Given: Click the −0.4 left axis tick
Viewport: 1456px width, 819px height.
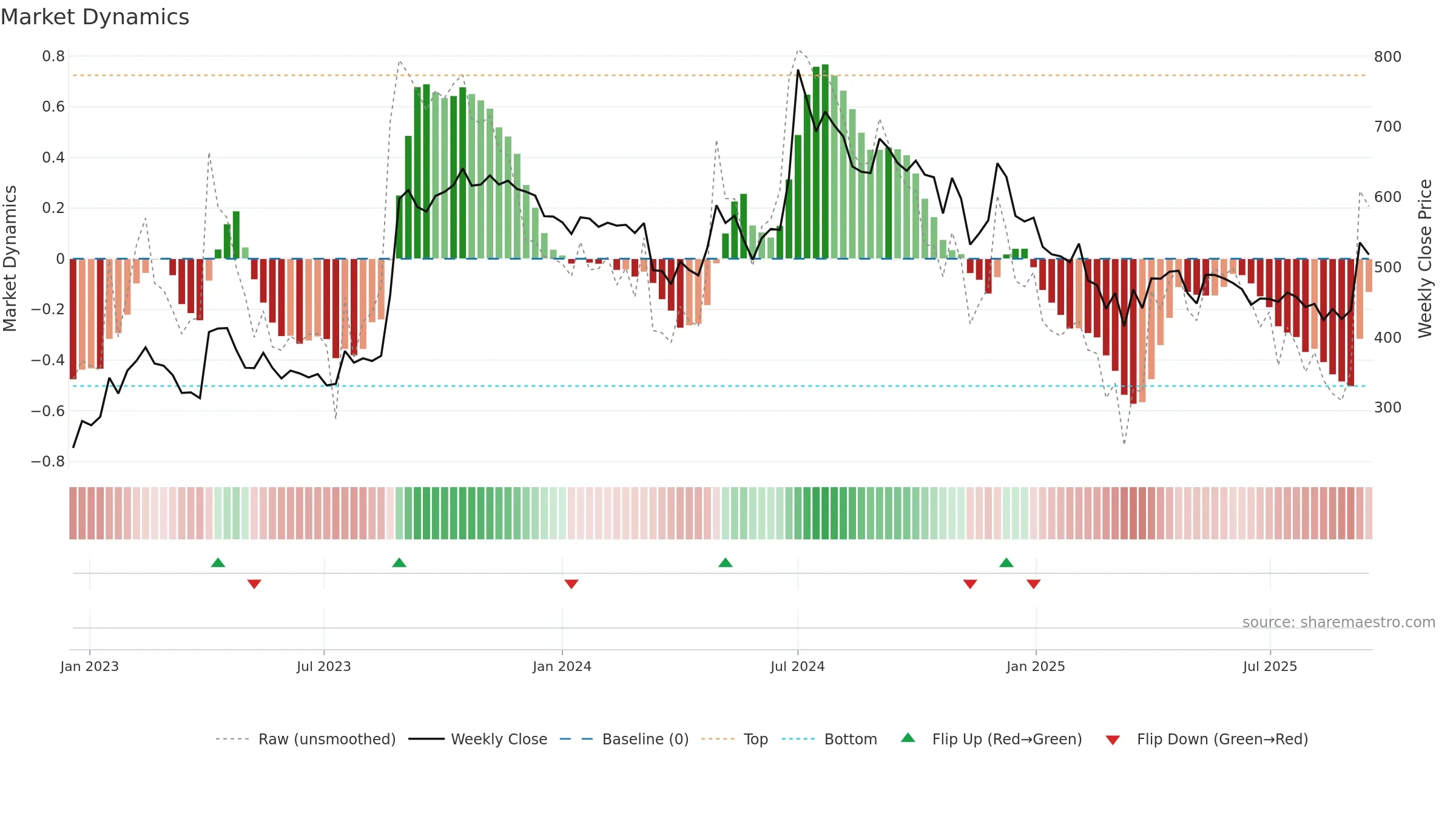Looking at the screenshot, I should click(48, 360).
